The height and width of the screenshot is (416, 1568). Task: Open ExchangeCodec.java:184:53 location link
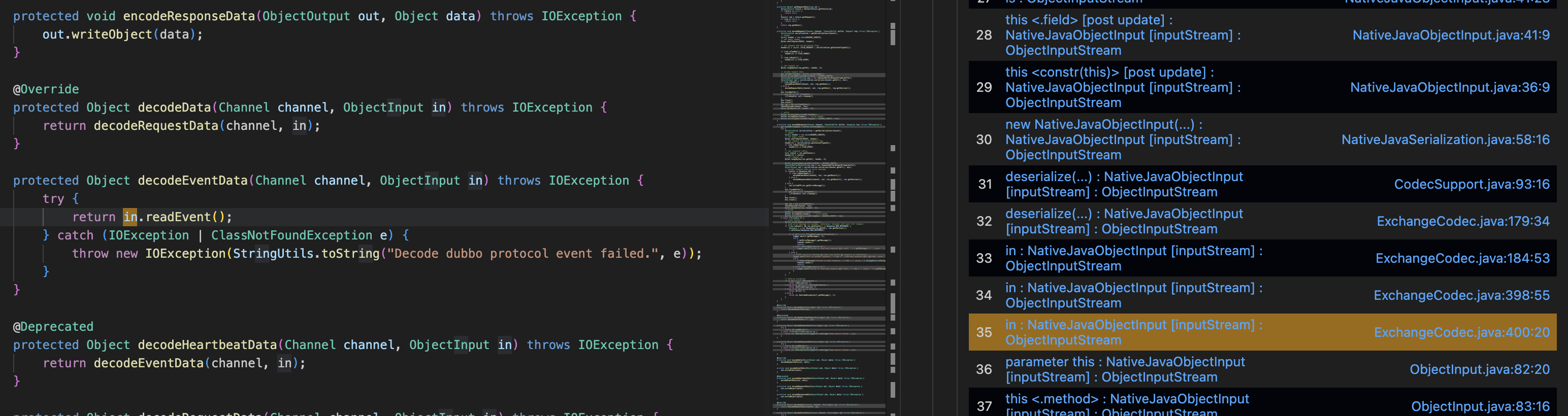pos(1463,259)
